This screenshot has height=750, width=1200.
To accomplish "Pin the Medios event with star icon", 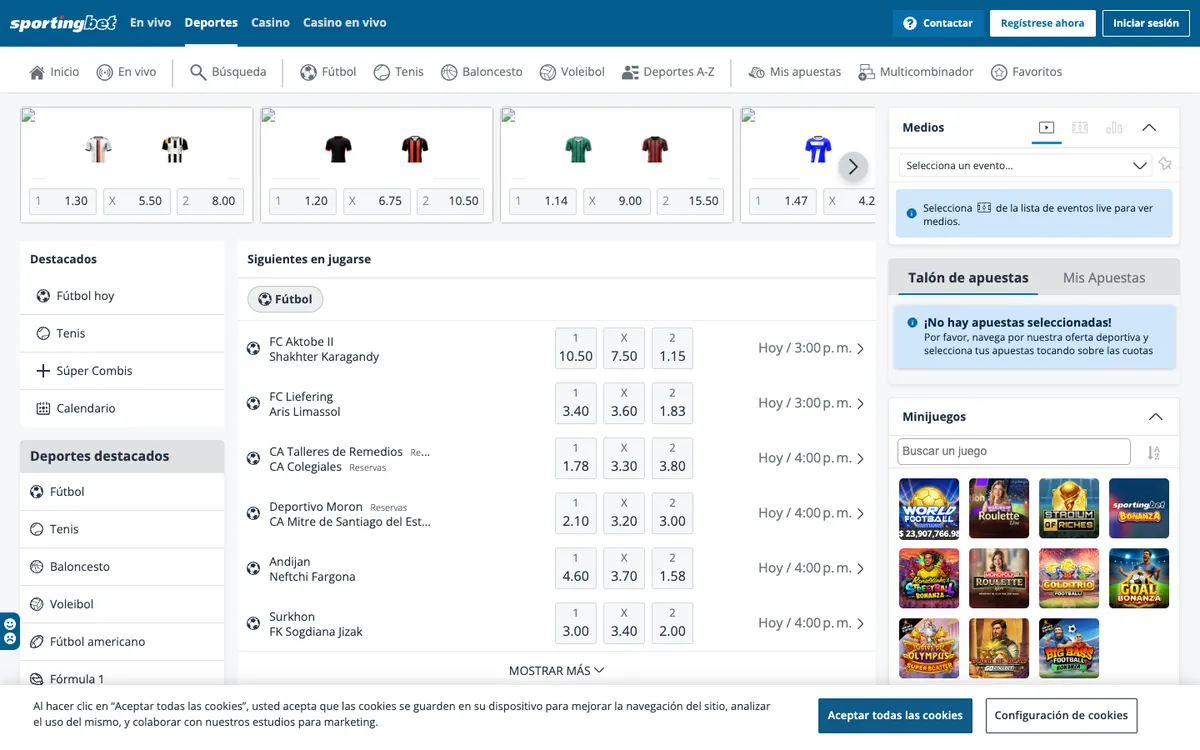I will (x=1165, y=164).
